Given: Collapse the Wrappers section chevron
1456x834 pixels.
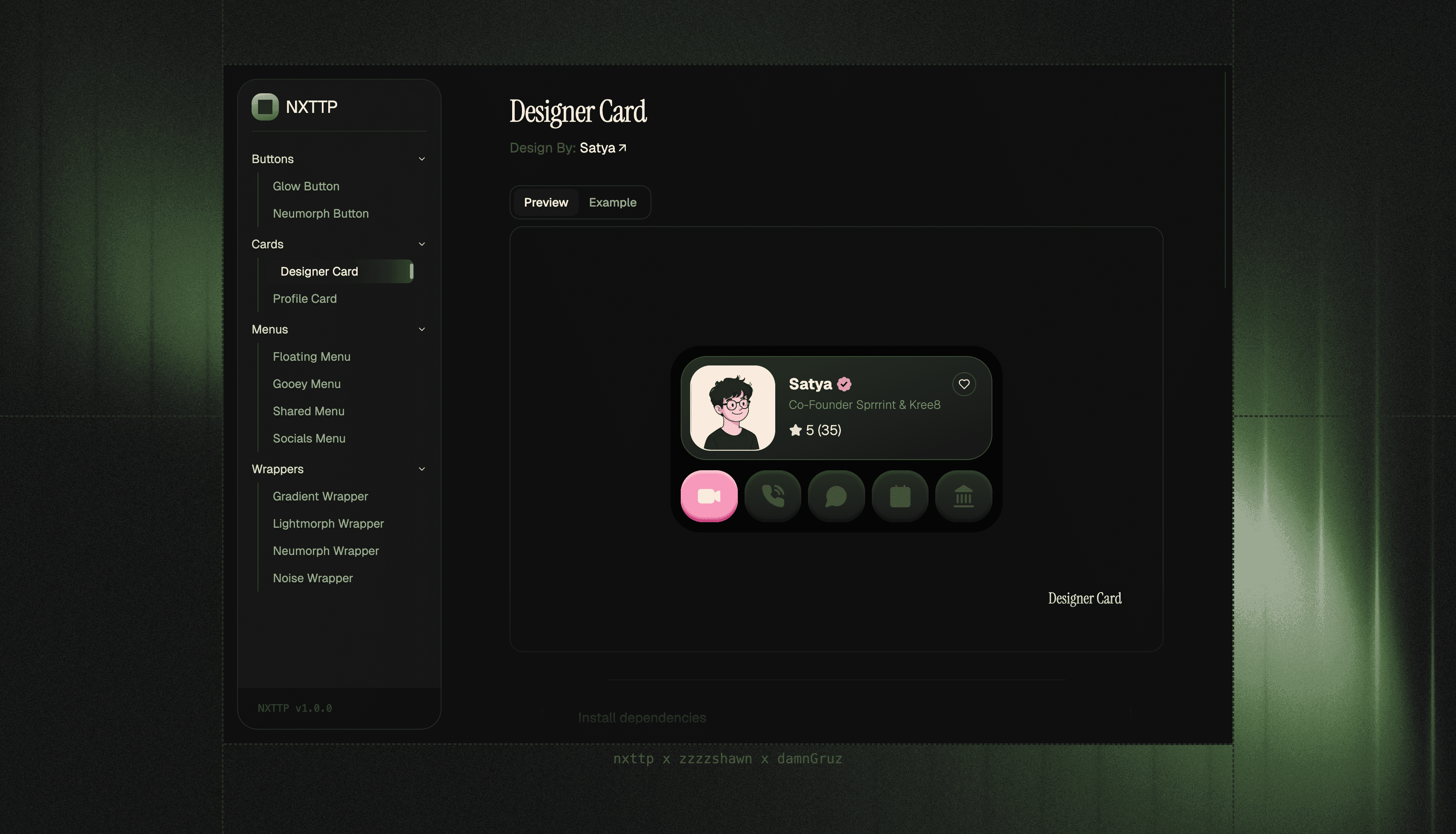Looking at the screenshot, I should (x=422, y=469).
